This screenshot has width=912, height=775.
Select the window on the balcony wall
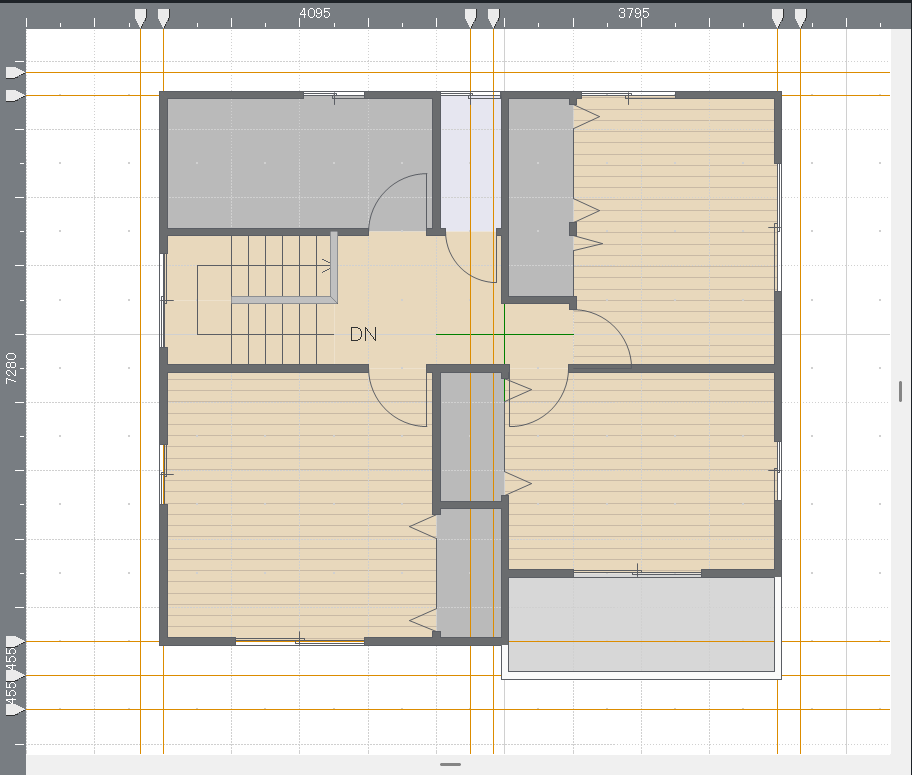(x=637, y=573)
